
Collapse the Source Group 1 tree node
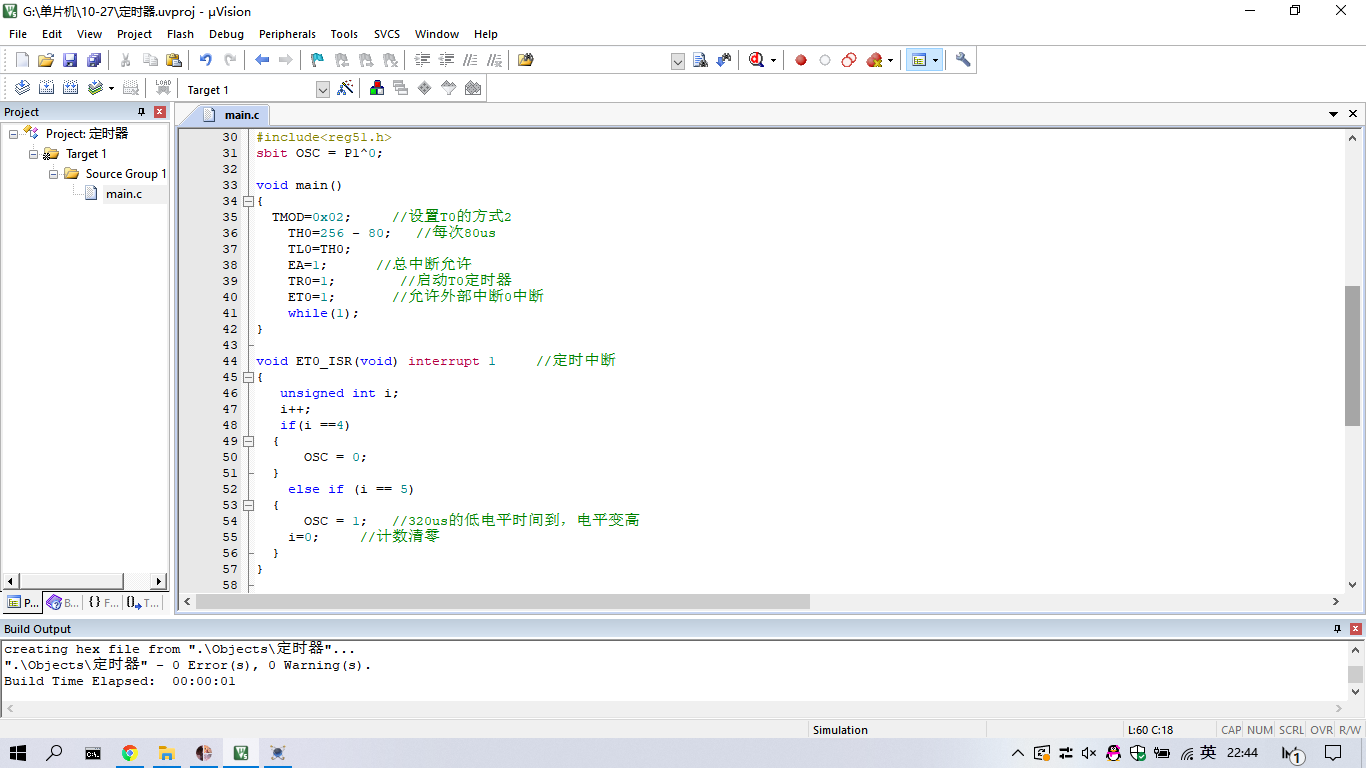[x=55, y=174]
